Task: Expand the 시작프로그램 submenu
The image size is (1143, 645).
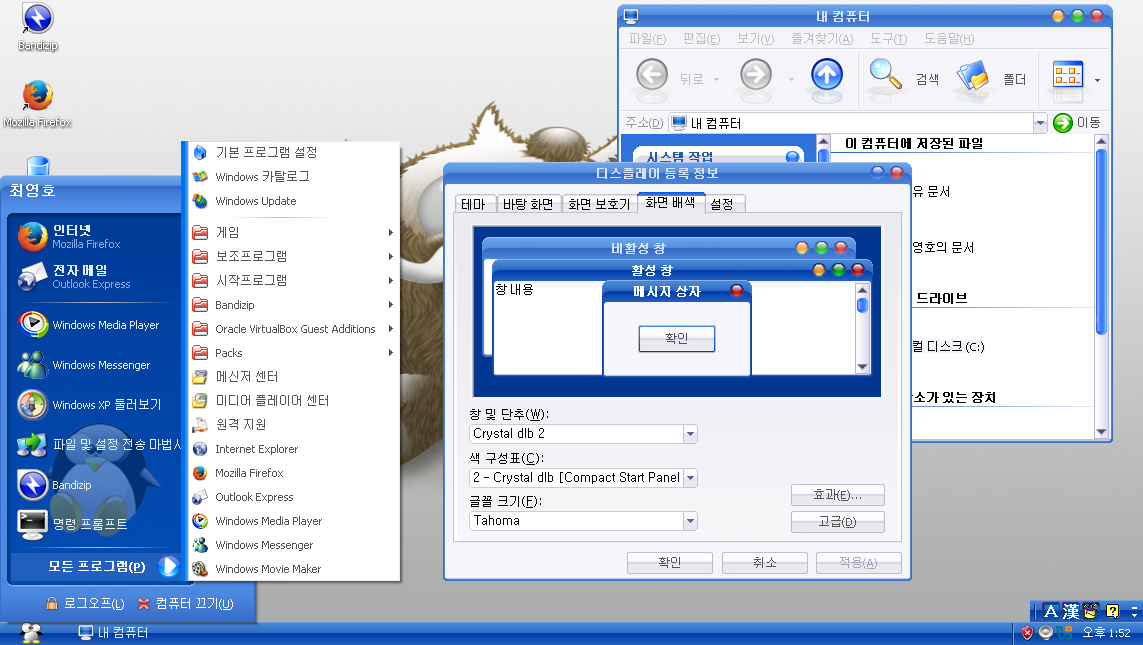Action: [294, 281]
